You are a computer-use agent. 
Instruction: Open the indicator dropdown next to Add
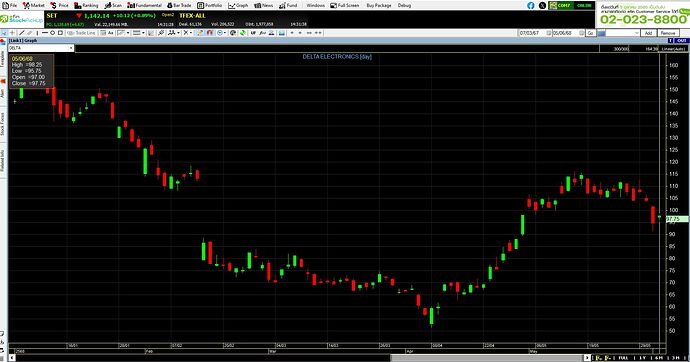pos(637,33)
